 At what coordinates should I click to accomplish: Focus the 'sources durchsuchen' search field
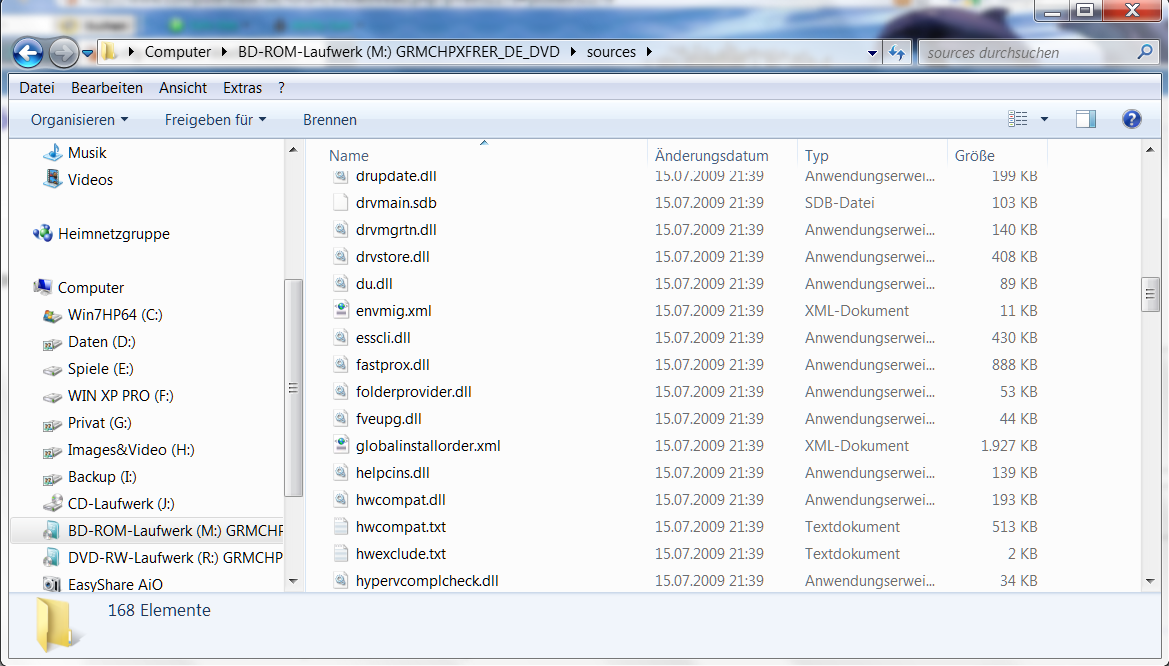pos(1029,53)
